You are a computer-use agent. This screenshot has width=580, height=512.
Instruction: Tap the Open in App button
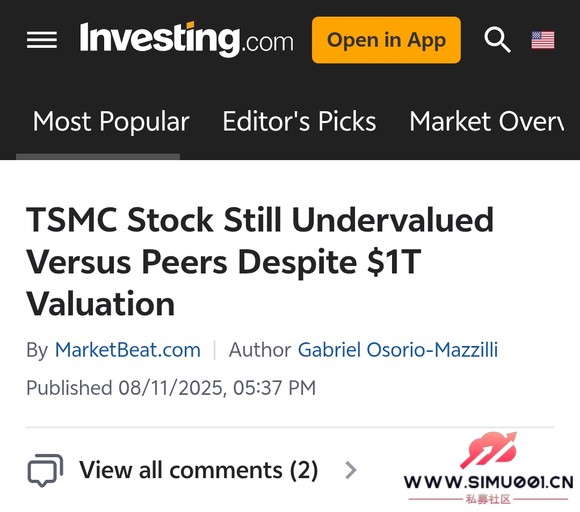tap(386, 40)
